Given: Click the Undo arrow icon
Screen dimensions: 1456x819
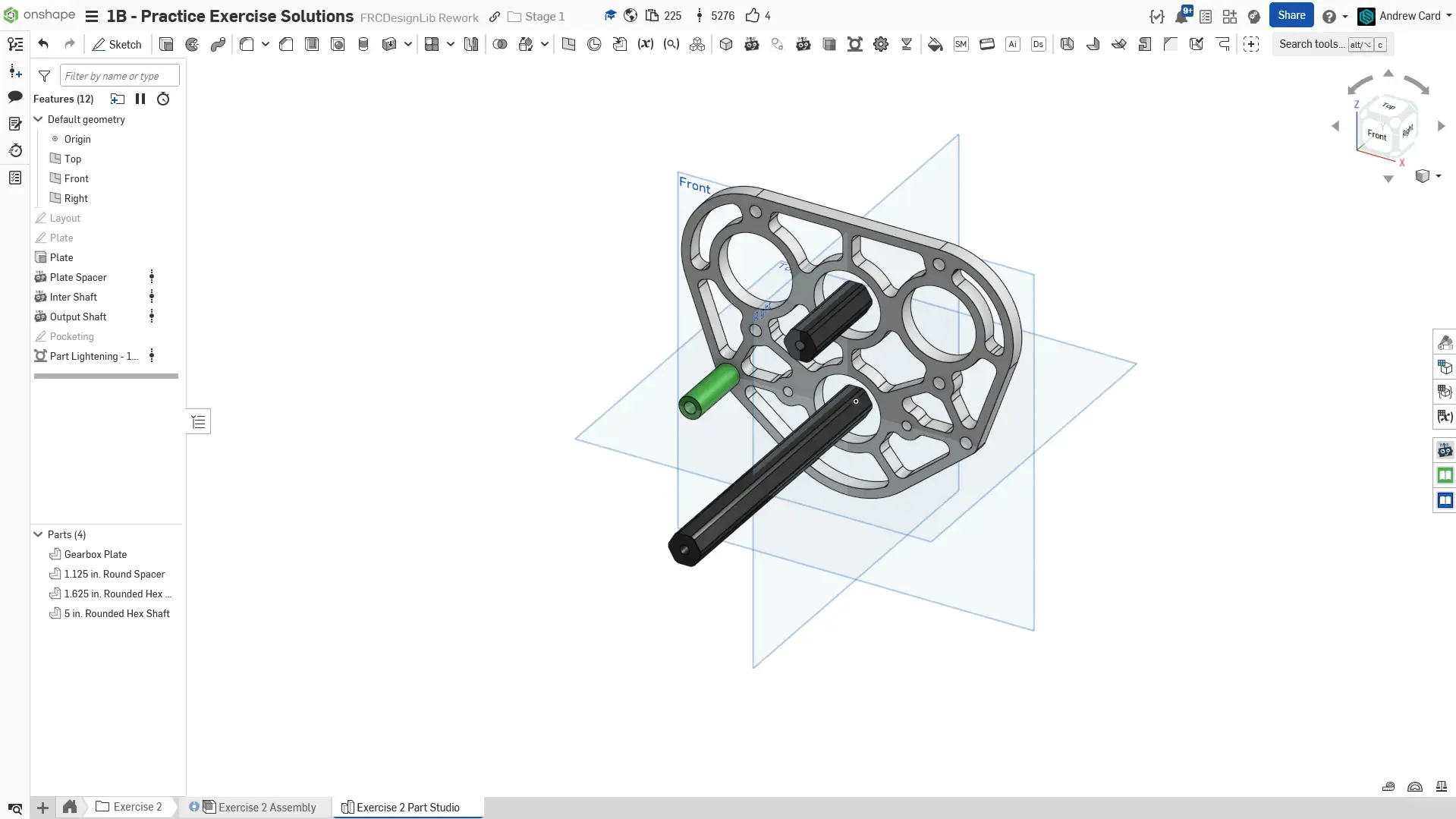Looking at the screenshot, I should click(x=43, y=45).
